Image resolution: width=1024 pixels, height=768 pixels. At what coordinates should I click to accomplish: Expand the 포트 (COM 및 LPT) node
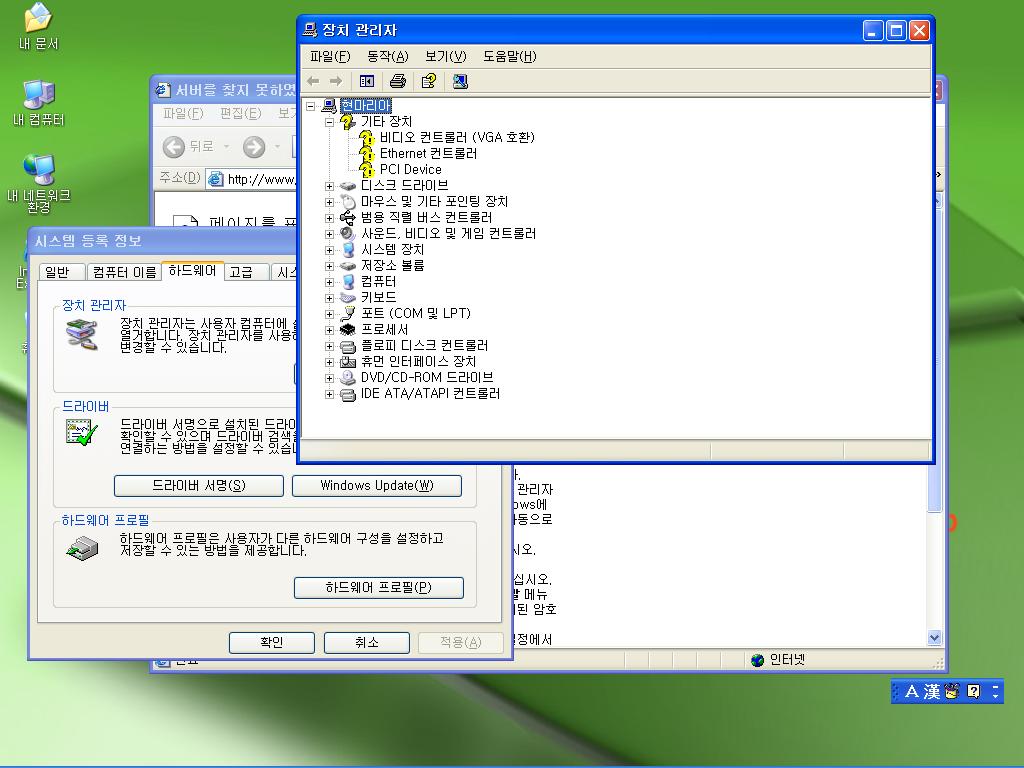pyautogui.click(x=329, y=313)
